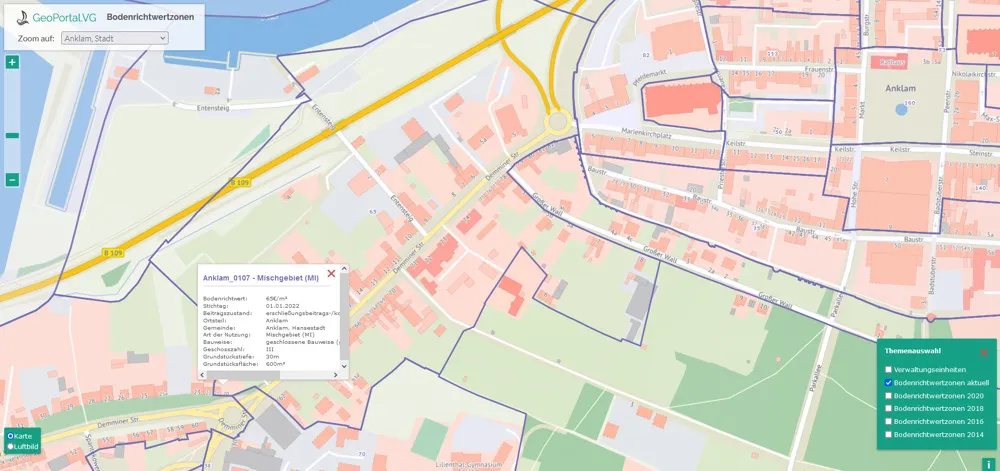Viewport: 1000px width, 471px height.
Task: Click the popup's vertical scrollbar down arrow
Action: 345,366
